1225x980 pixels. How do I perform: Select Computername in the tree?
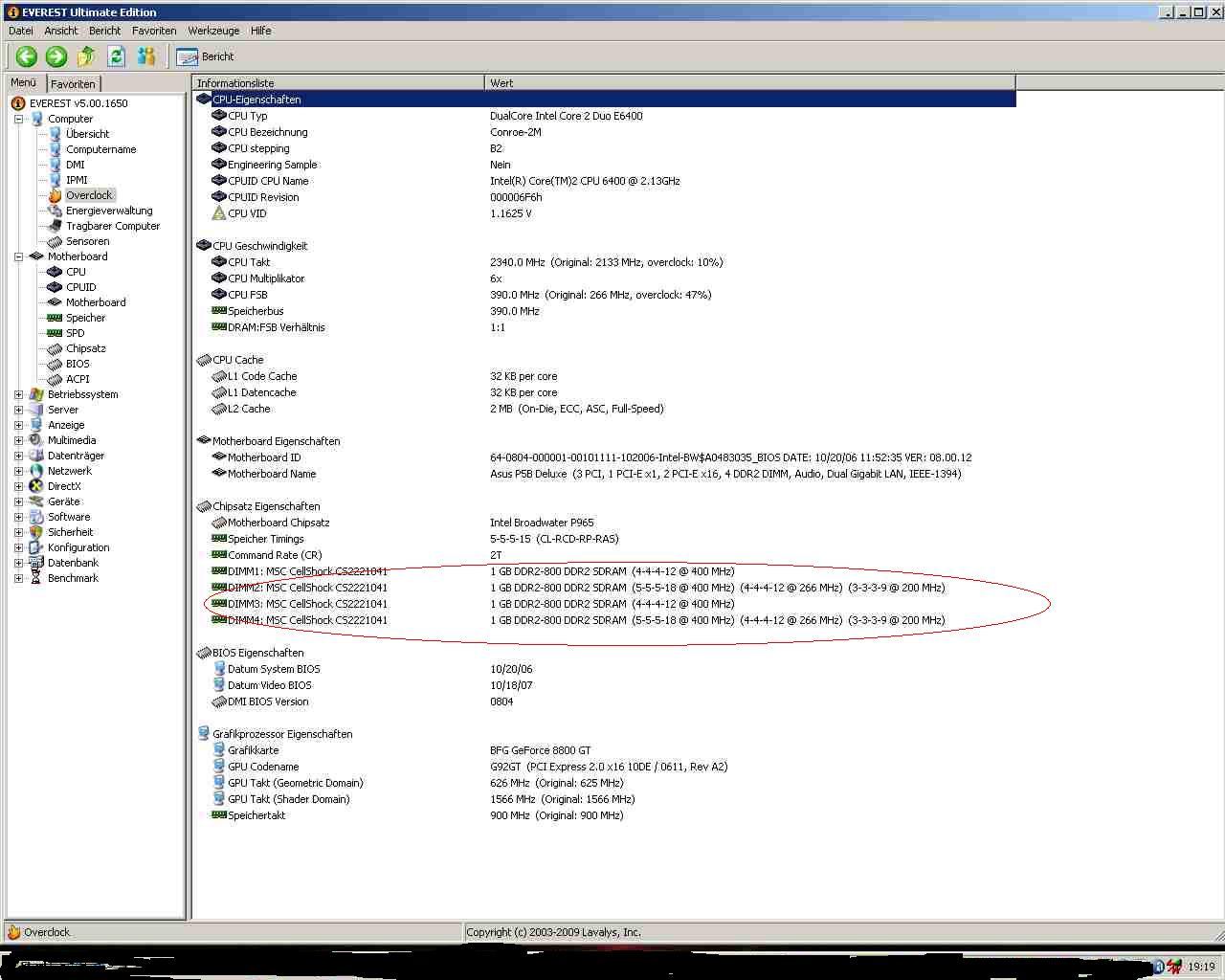click(100, 149)
